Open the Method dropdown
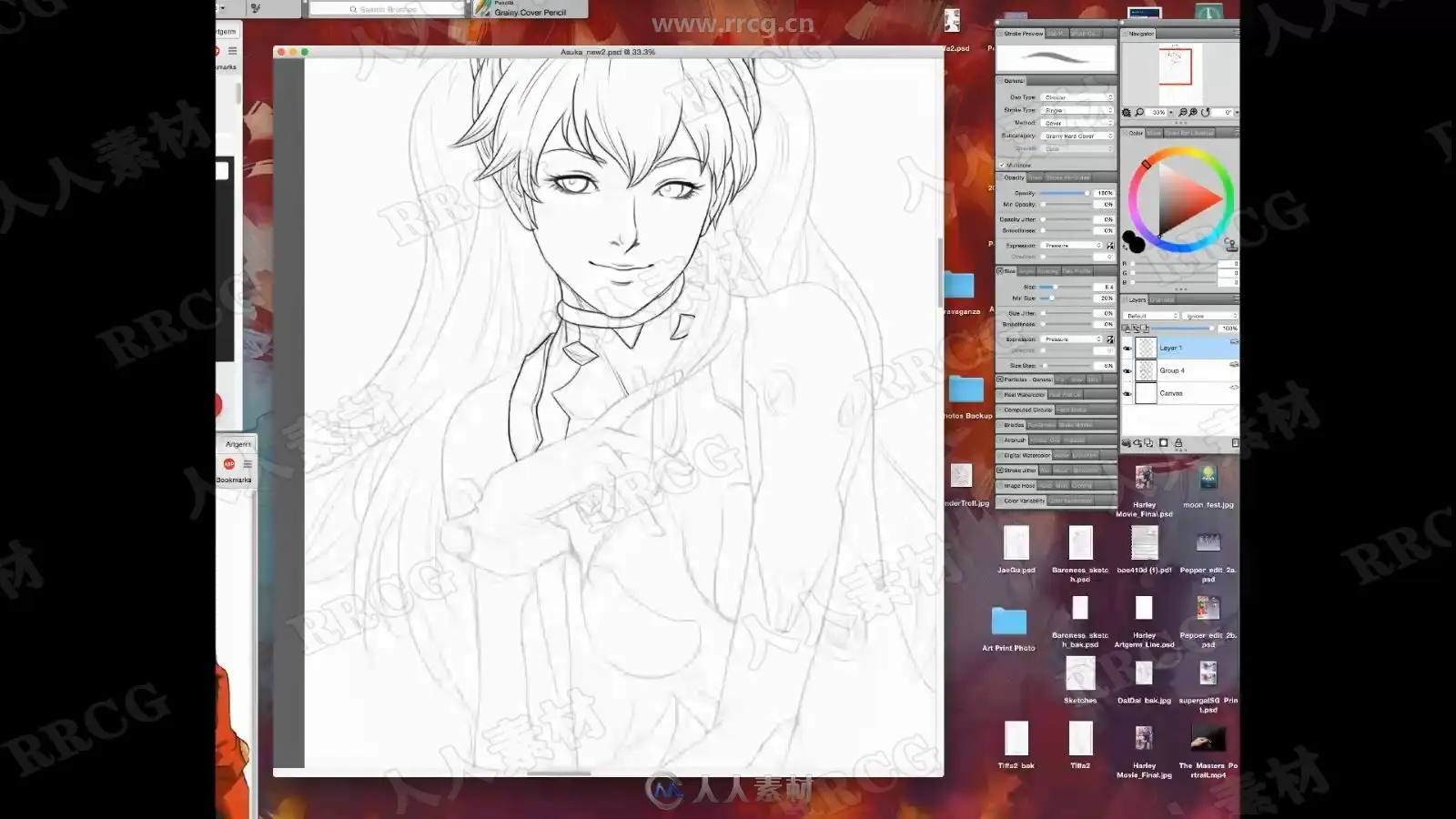Image resolution: width=1456 pixels, height=819 pixels. [x=1077, y=123]
